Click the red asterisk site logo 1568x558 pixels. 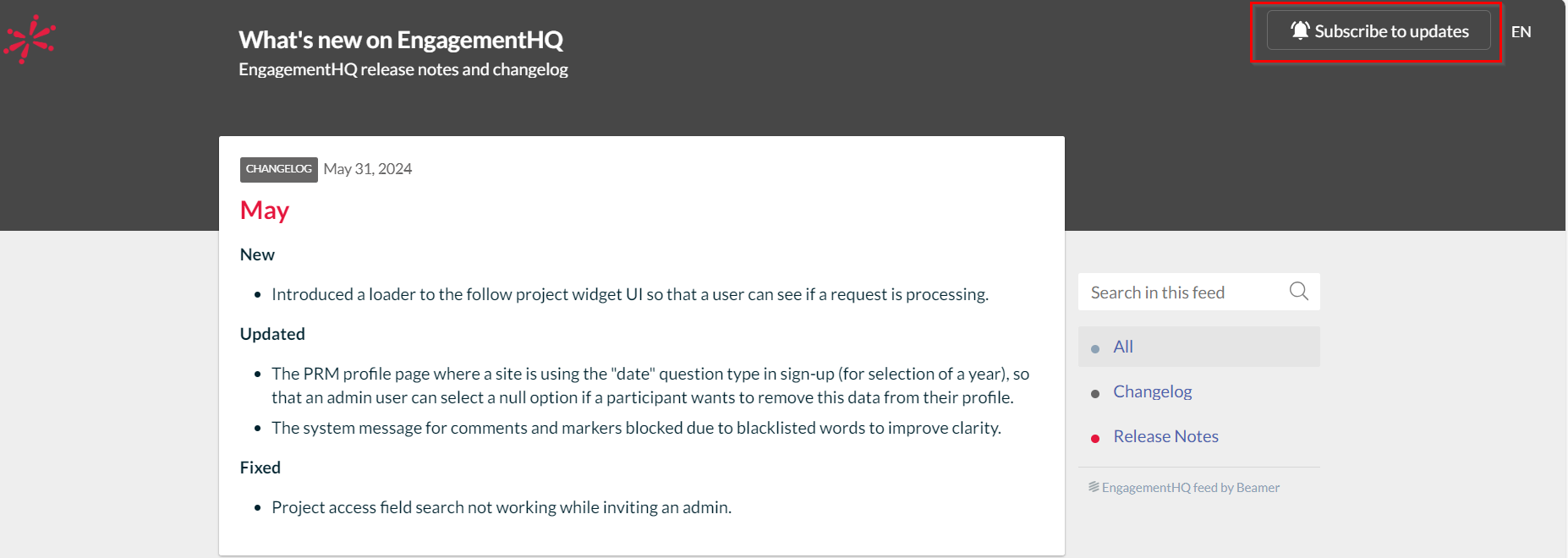[x=30, y=37]
